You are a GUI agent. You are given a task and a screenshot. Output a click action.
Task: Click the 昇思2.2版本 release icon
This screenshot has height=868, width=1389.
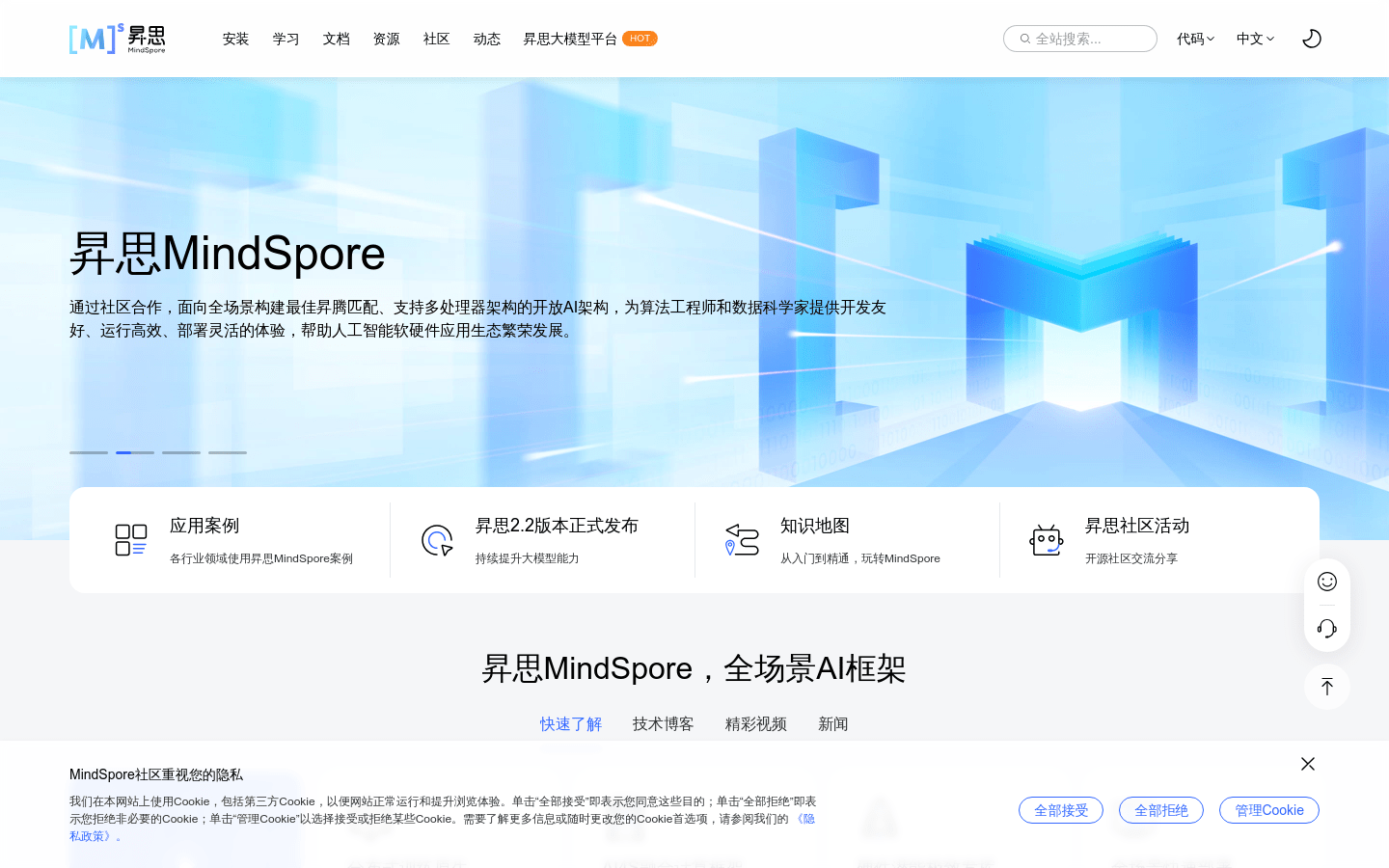436,540
